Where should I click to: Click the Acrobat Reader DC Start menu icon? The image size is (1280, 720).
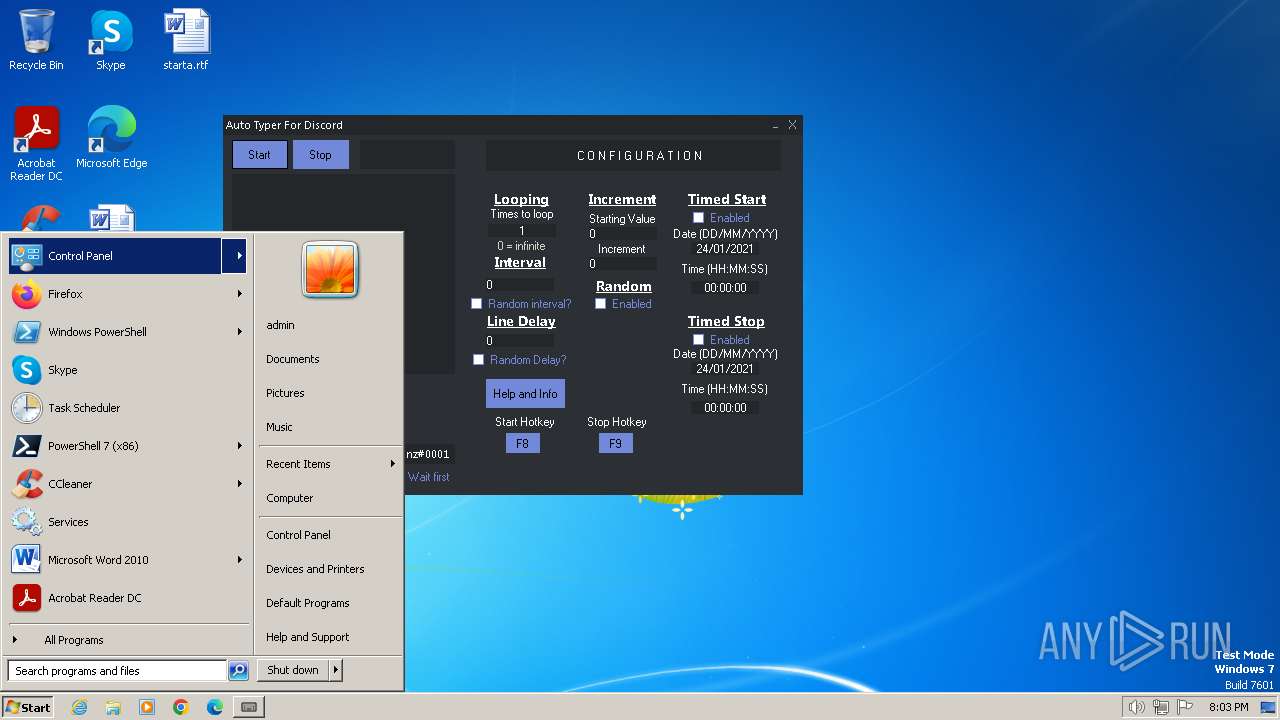[x=27, y=598]
